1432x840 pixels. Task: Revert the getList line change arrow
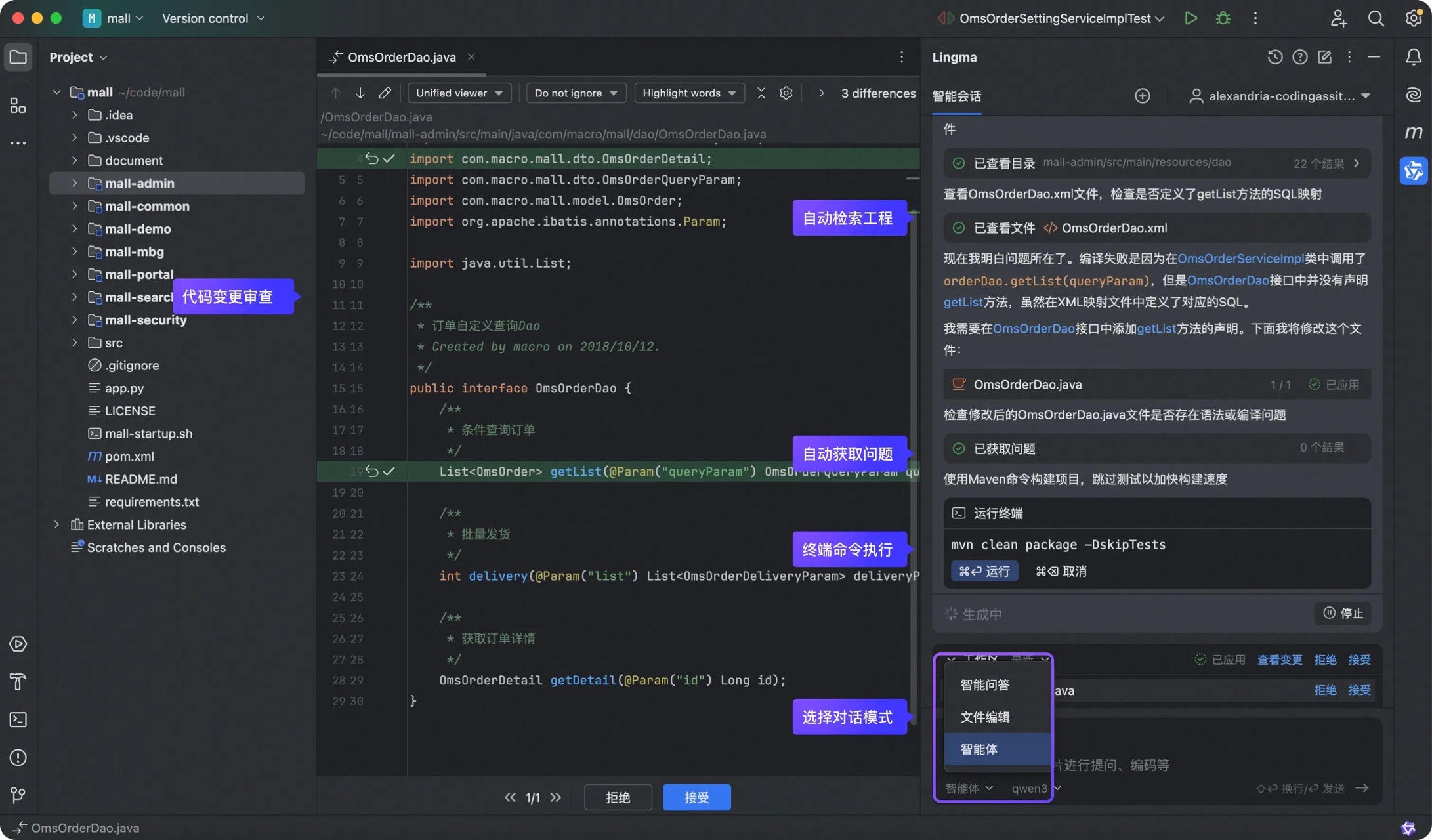(371, 471)
